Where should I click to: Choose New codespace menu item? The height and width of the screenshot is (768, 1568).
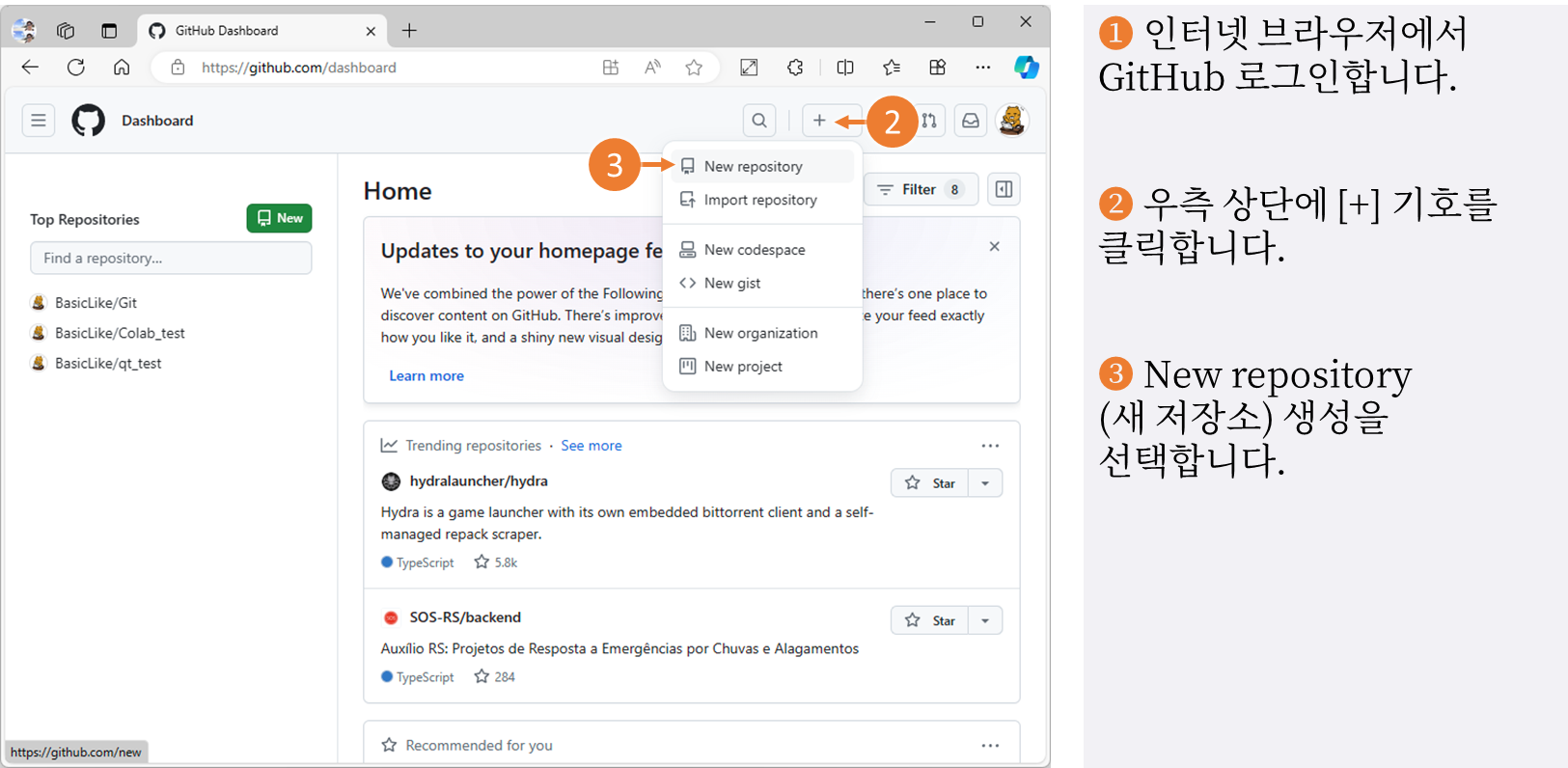(x=762, y=249)
